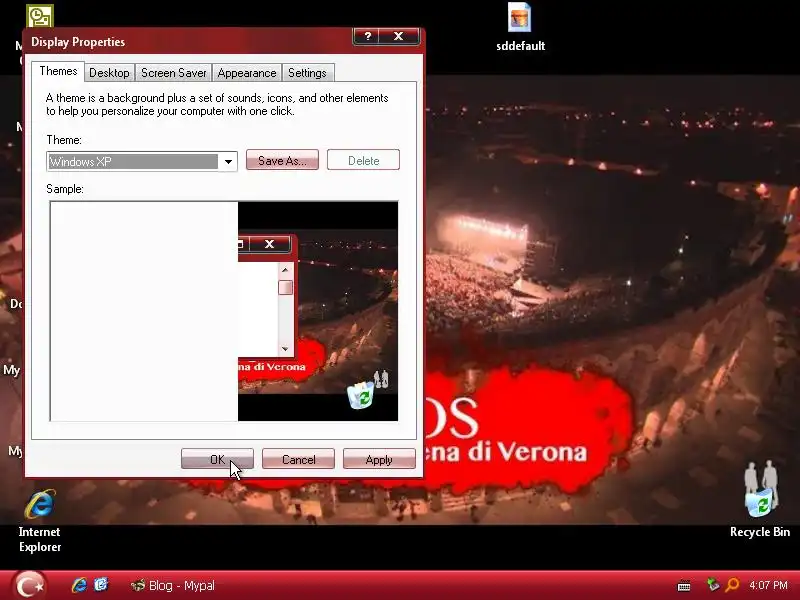
Task: Close the Display Properties dialog
Action: pyautogui.click(x=399, y=36)
